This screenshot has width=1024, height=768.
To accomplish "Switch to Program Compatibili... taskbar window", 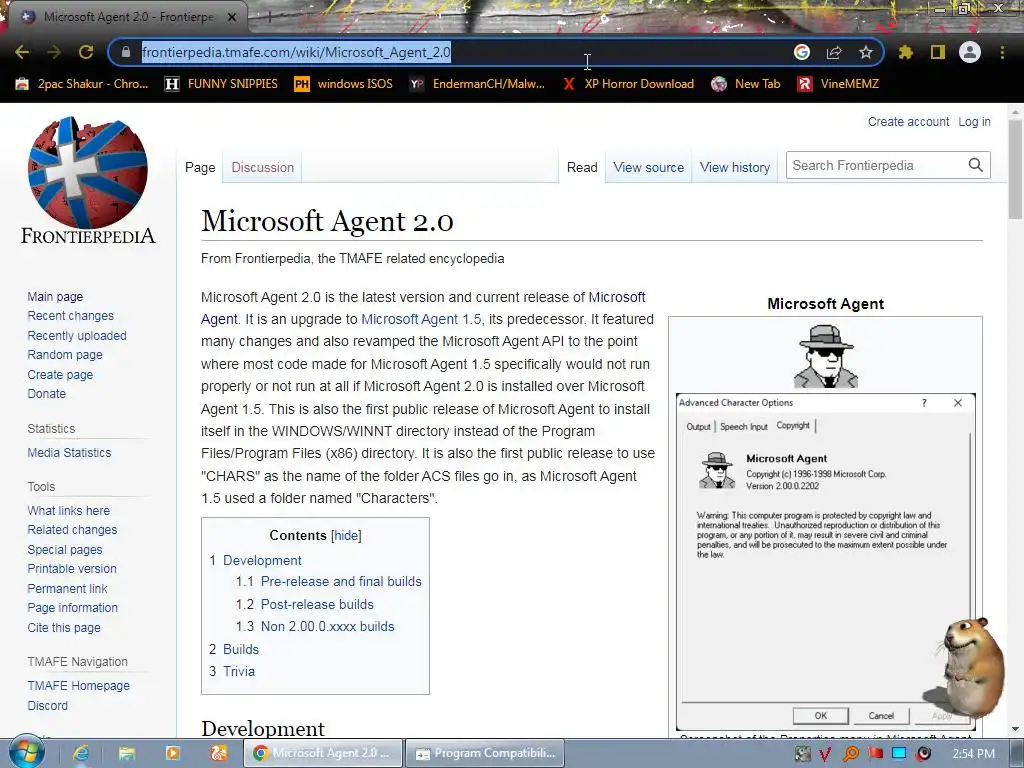I will (x=485, y=753).
